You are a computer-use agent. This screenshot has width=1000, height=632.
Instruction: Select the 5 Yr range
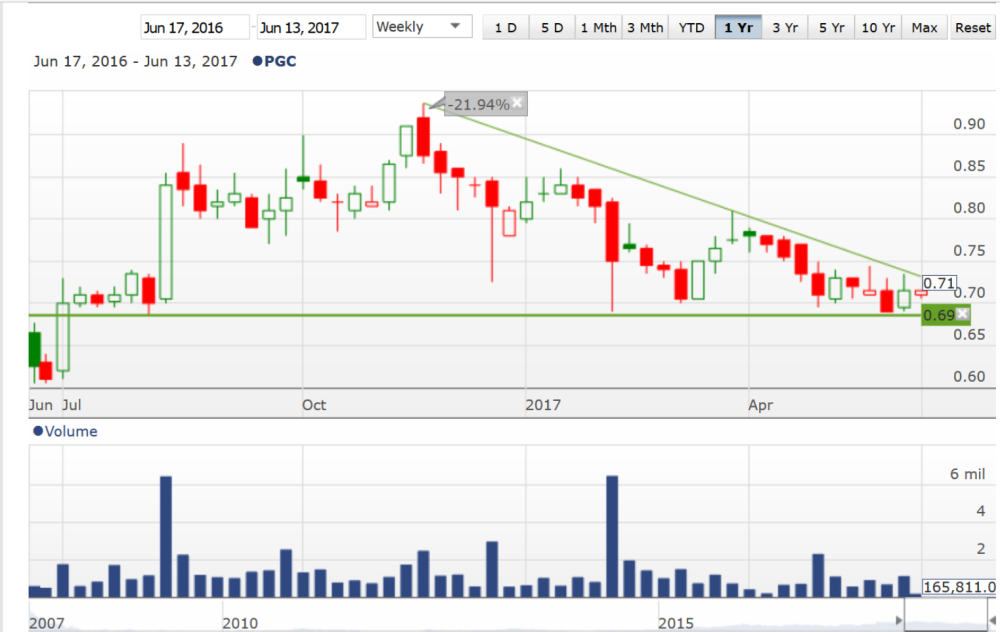point(832,27)
